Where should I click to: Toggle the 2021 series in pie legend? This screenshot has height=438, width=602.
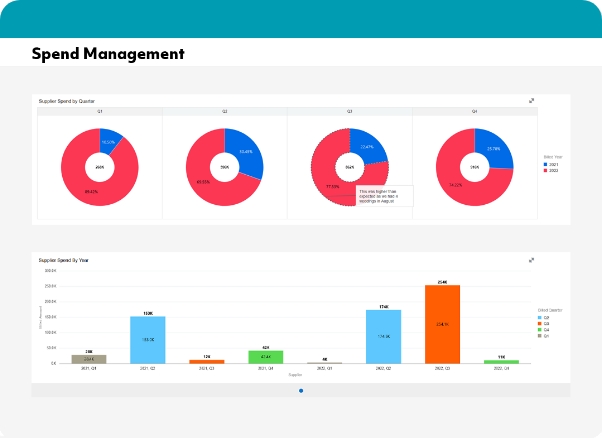click(x=548, y=164)
